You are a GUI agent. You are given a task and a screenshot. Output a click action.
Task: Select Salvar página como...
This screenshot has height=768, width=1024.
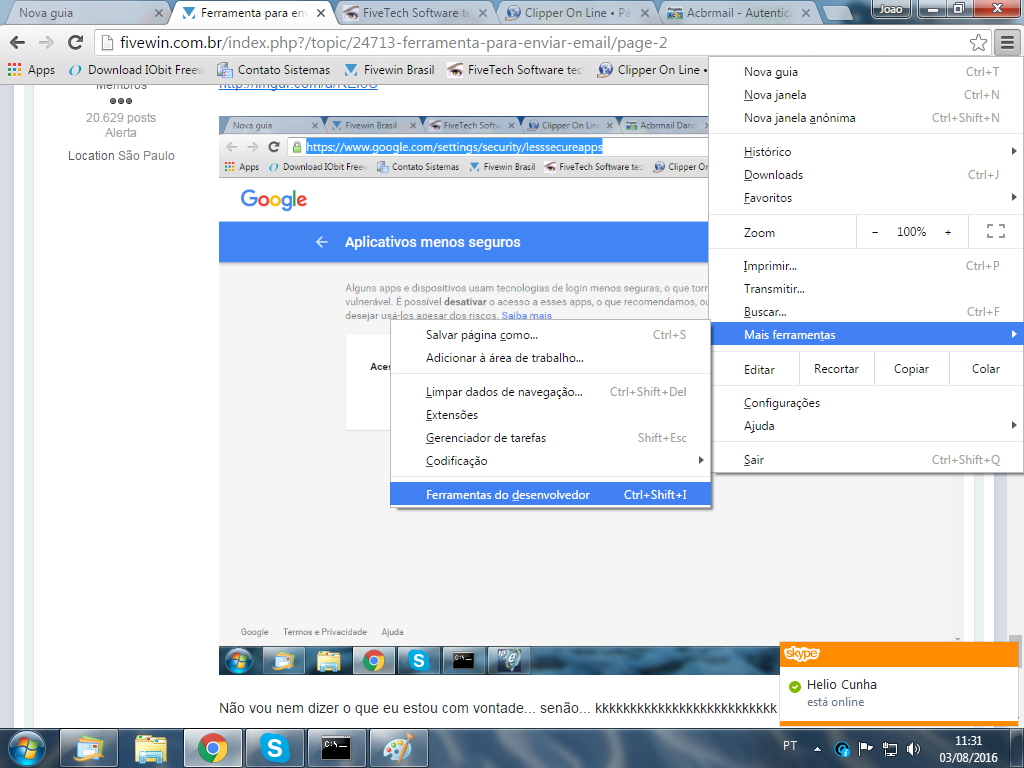(551, 334)
